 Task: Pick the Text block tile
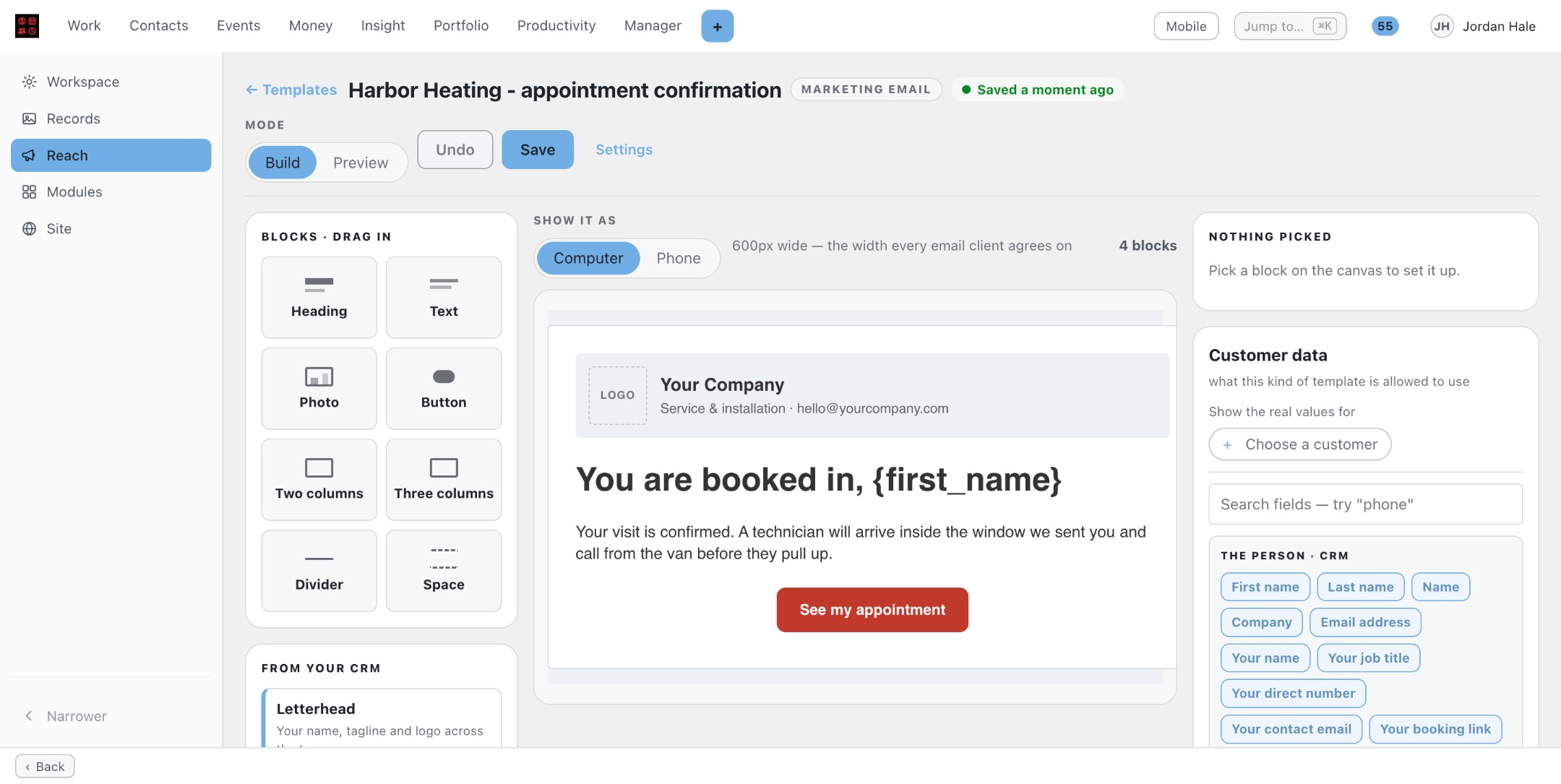coord(444,298)
